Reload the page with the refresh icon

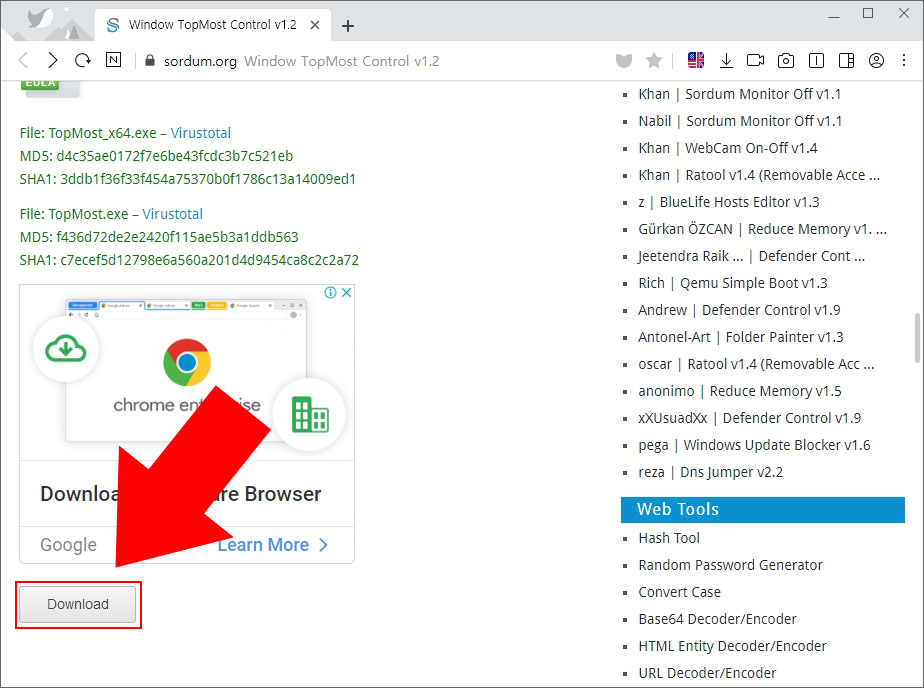(82, 60)
